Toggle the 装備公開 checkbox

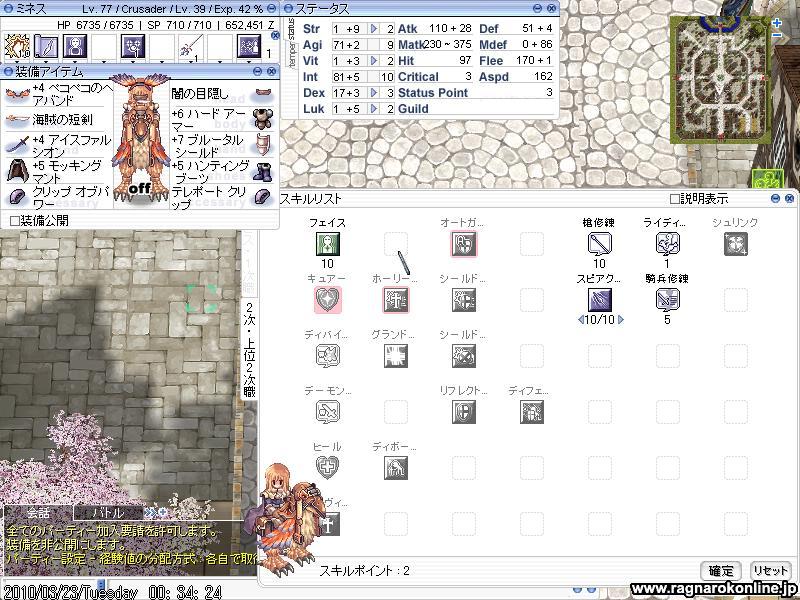pyautogui.click(x=15, y=220)
